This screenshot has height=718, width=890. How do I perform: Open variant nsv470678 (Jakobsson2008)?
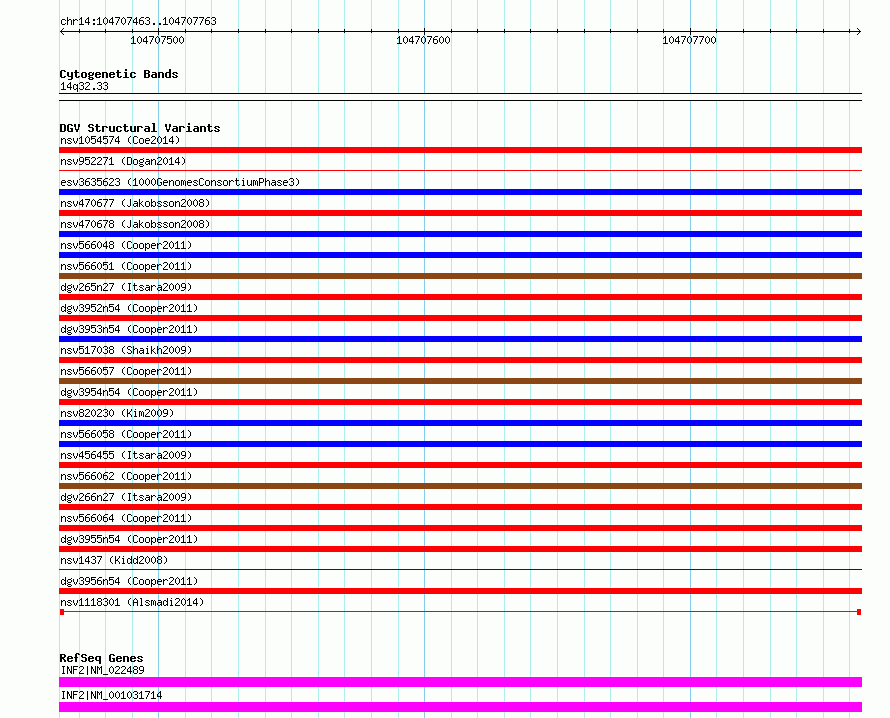[x=135, y=224]
